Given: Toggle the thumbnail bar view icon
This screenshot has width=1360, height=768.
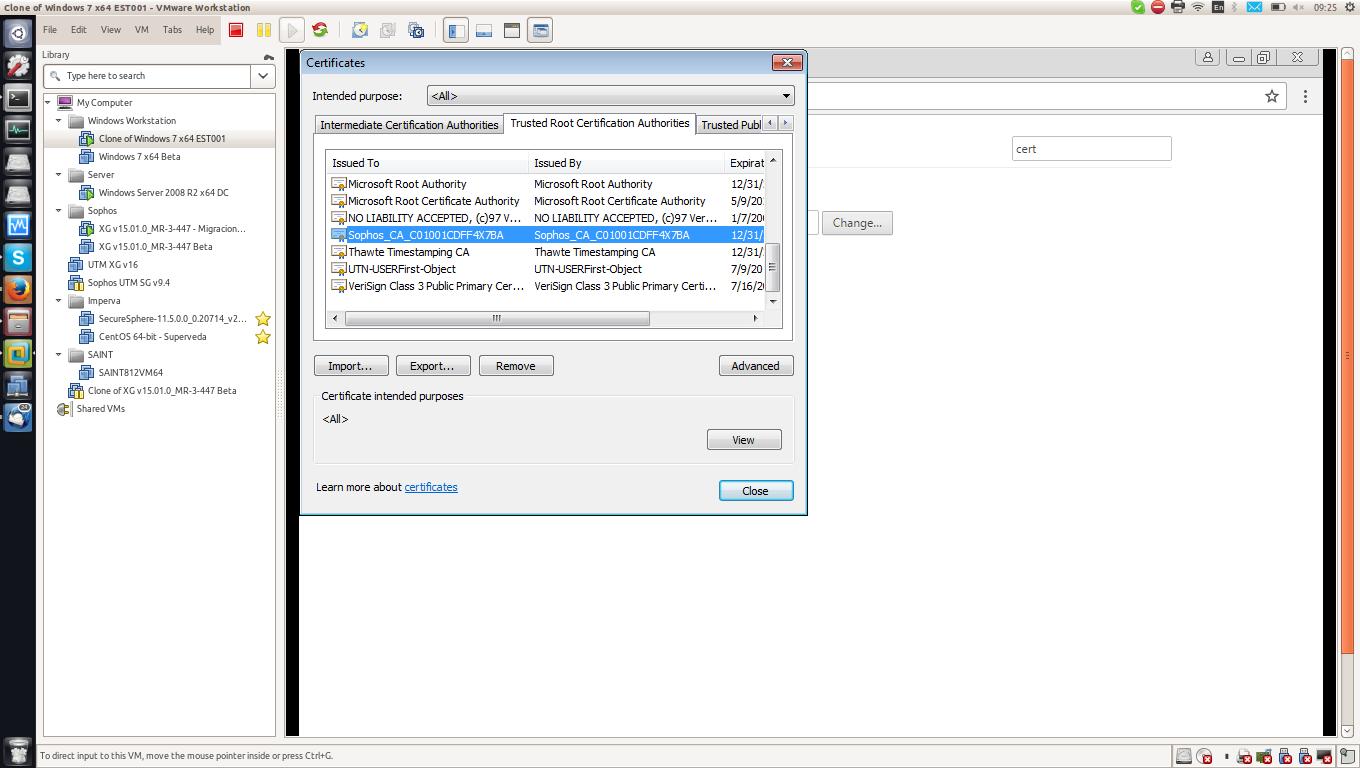Looking at the screenshot, I should pyautogui.click(x=484, y=30).
